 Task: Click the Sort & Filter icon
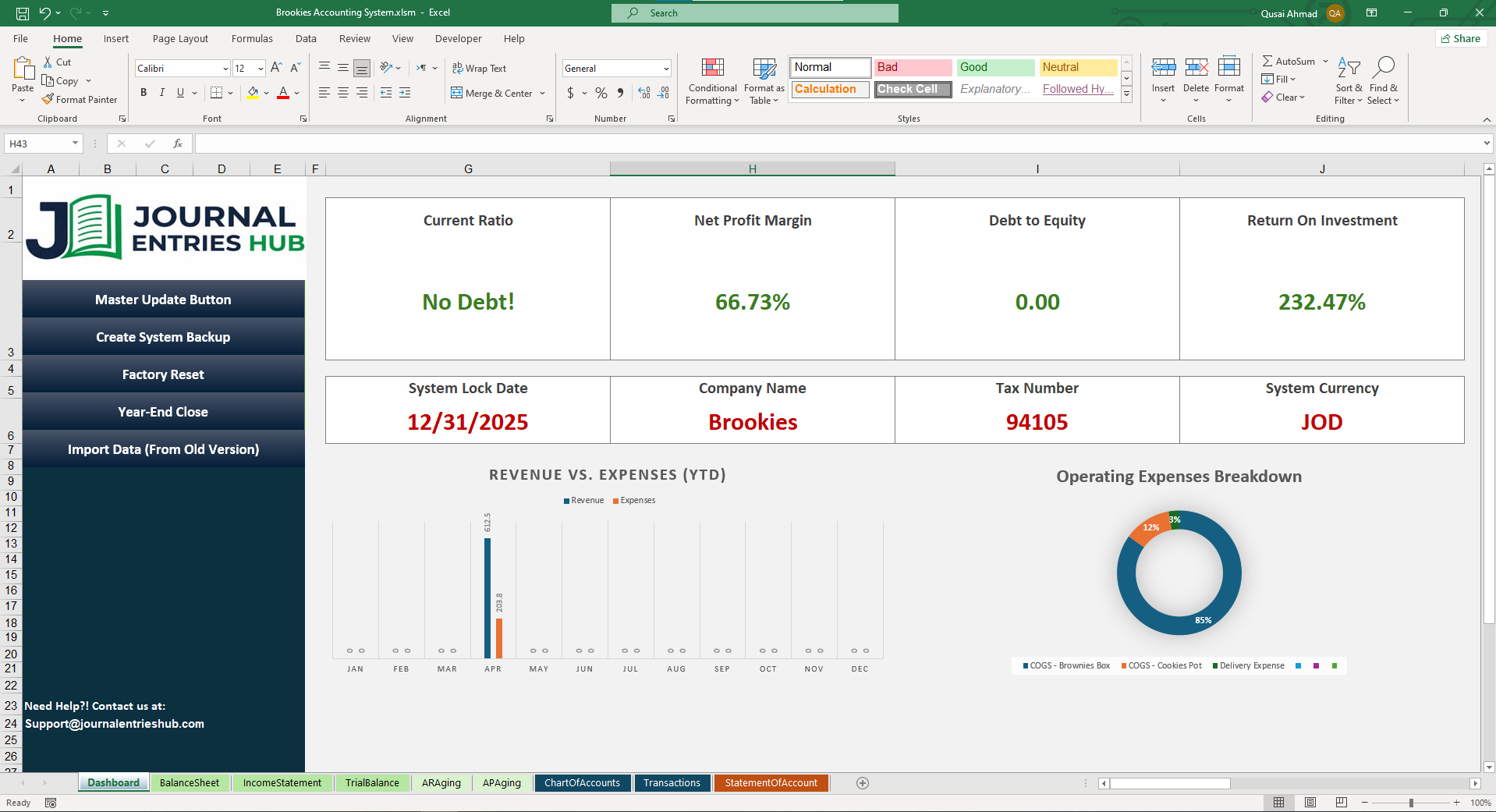[x=1349, y=68]
